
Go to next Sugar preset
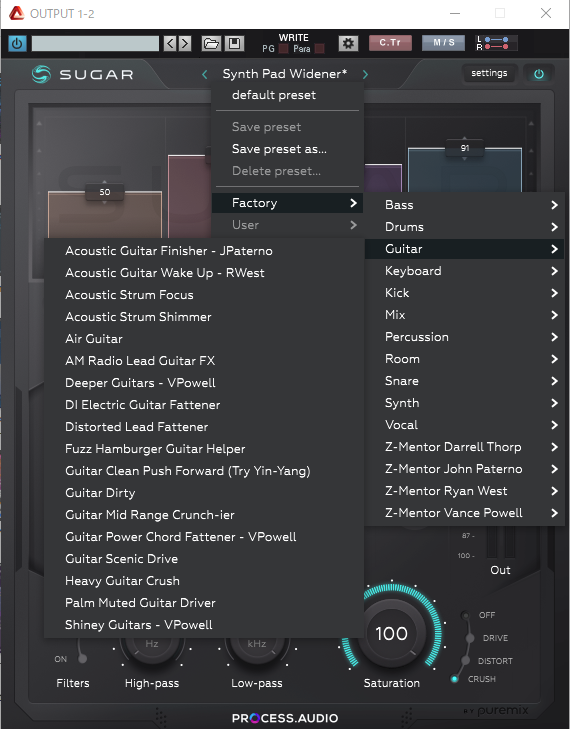pos(365,74)
